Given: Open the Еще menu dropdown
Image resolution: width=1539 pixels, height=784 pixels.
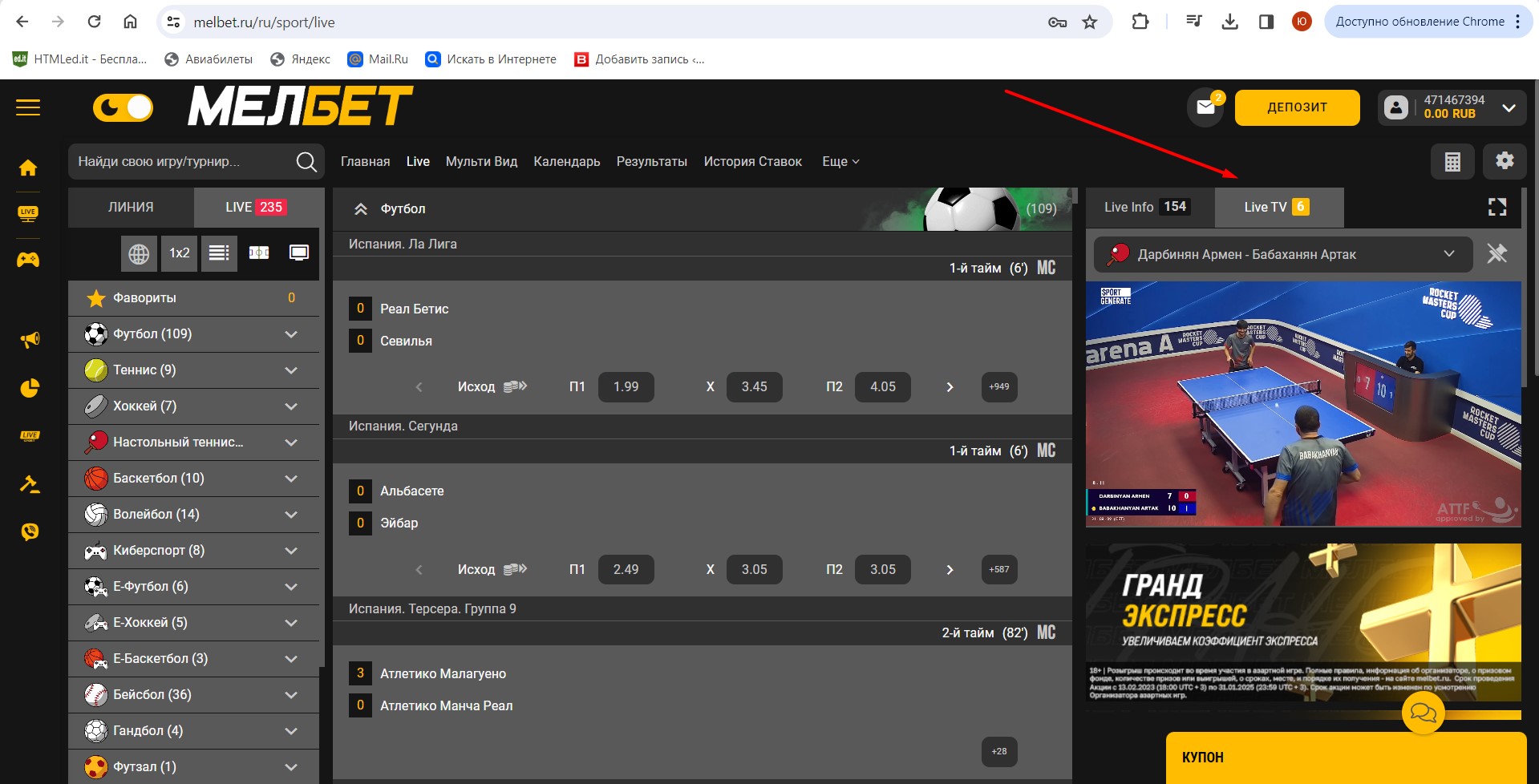Looking at the screenshot, I should click(840, 162).
